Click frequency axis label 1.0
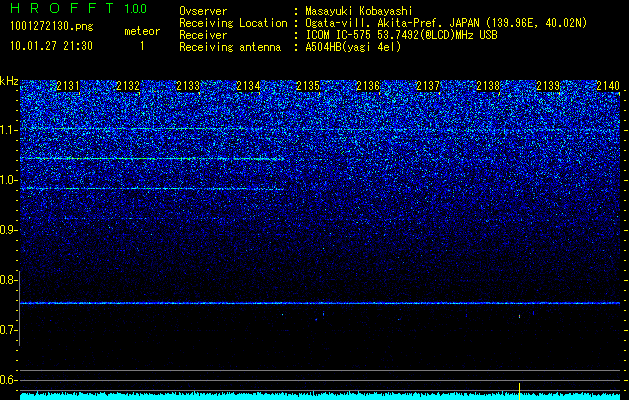The image size is (629, 400). pyautogui.click(x=8, y=180)
